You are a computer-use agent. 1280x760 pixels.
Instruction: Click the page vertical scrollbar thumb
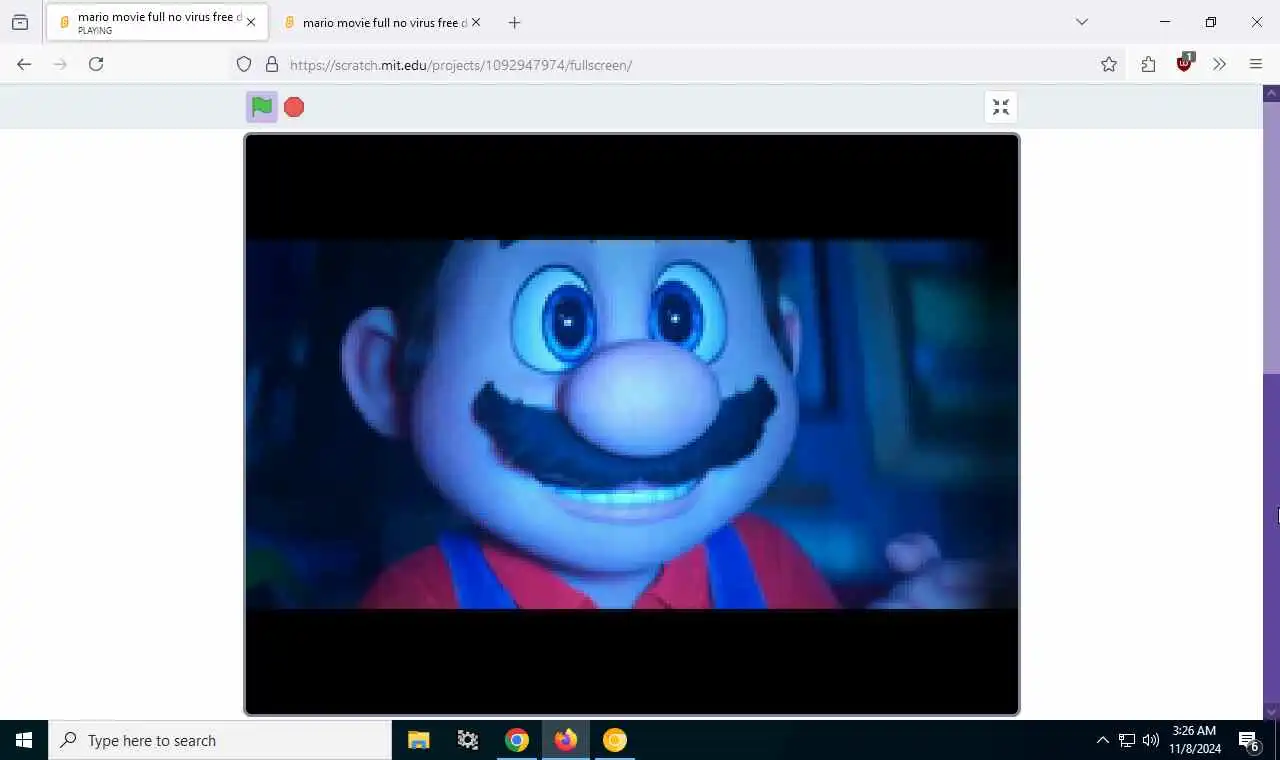[x=1272, y=238]
